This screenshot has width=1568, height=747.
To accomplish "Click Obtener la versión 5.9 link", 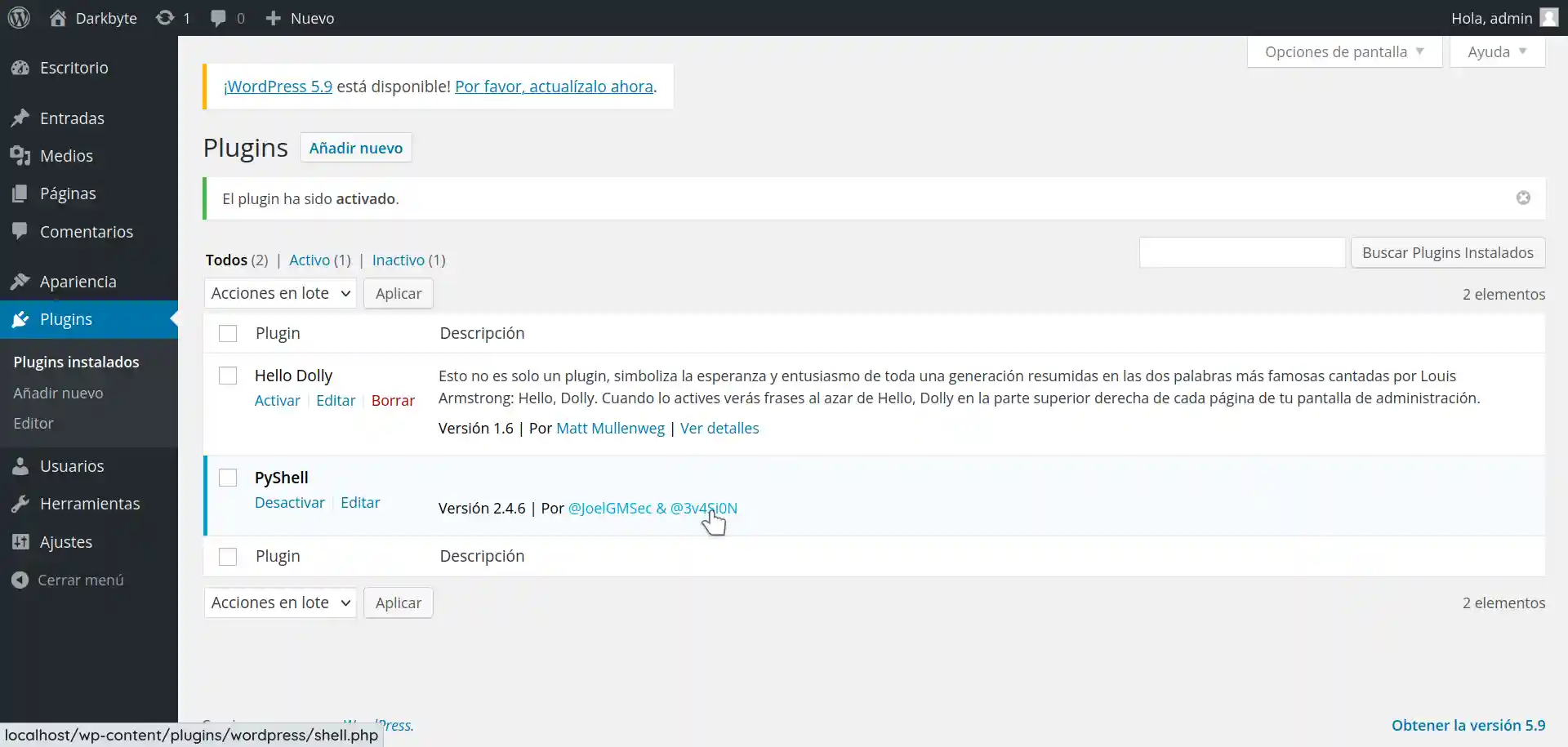I will click(x=1468, y=725).
